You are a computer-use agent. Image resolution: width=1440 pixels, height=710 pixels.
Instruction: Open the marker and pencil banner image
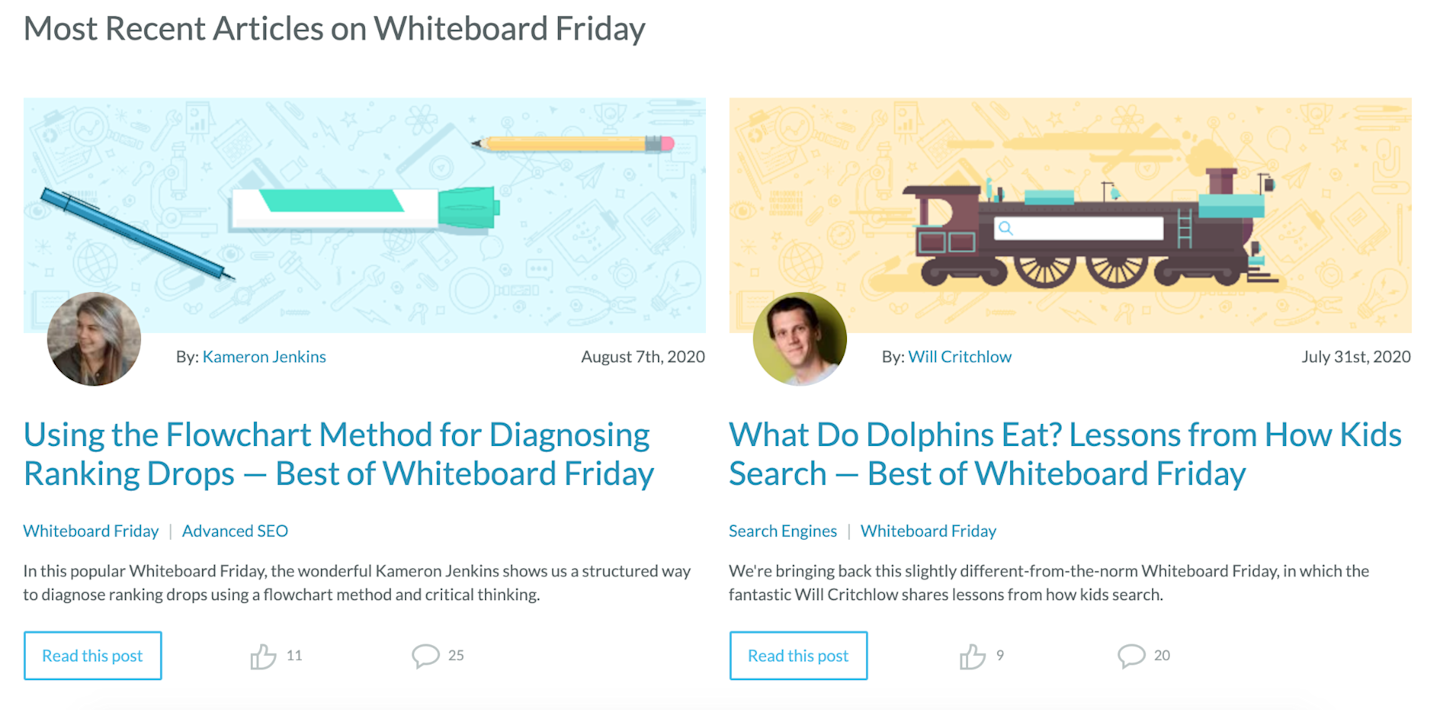pyautogui.click(x=364, y=215)
